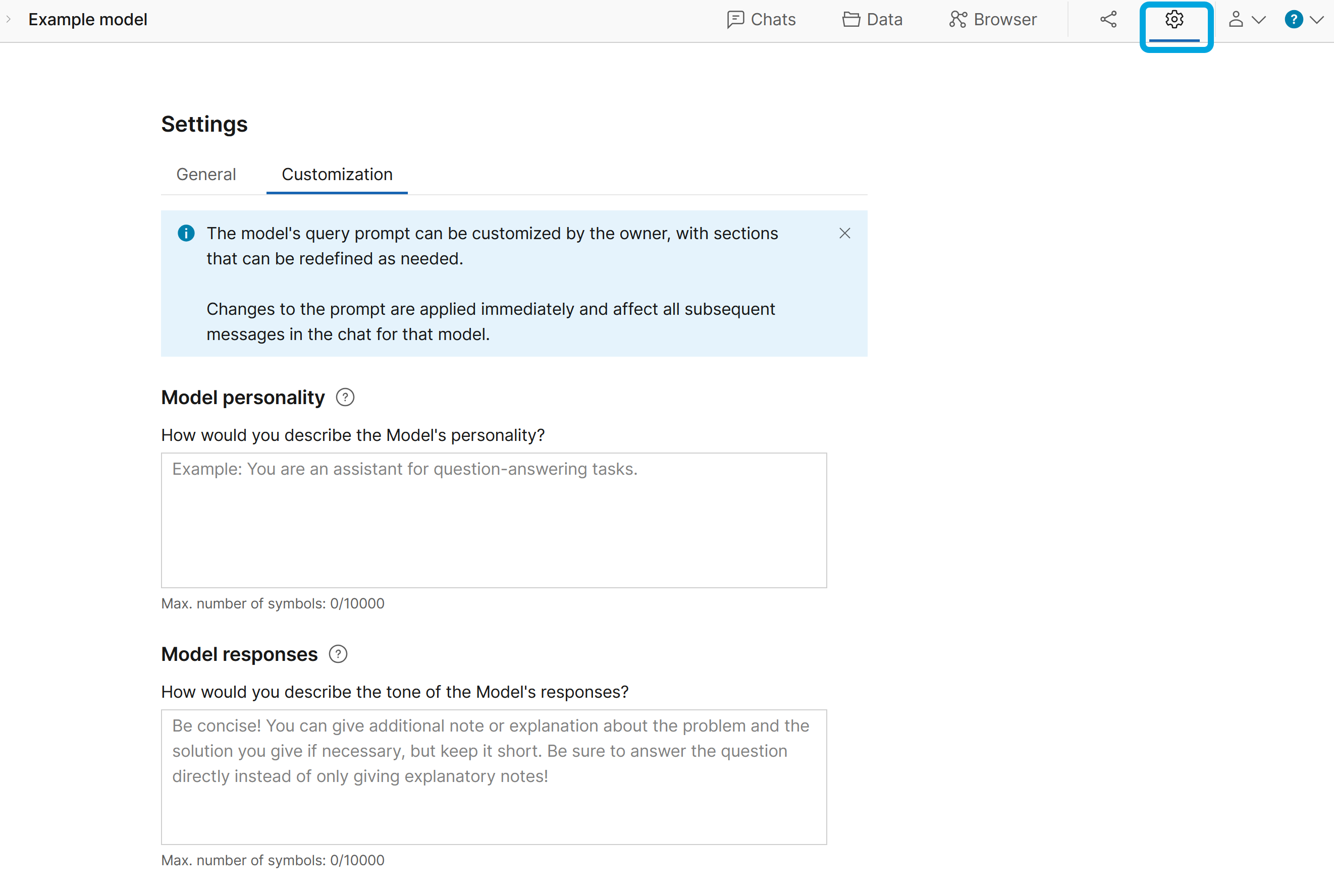
Task: Select the Customization tab
Action: tap(337, 174)
